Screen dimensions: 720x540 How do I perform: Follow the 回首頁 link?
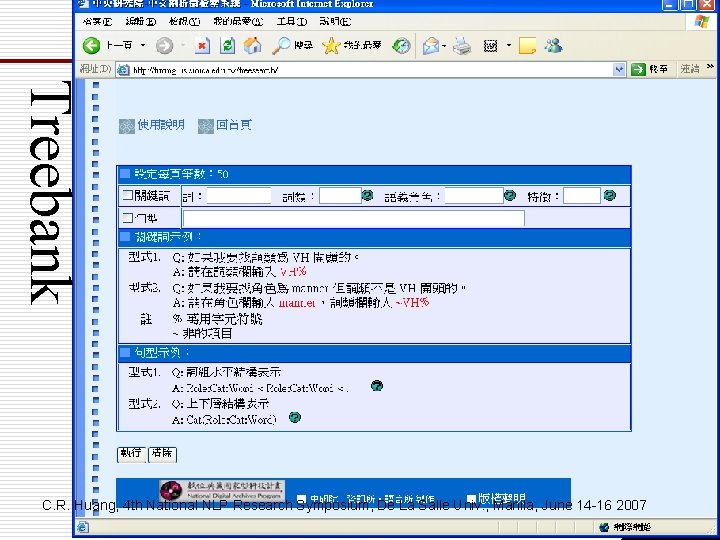click(x=234, y=125)
